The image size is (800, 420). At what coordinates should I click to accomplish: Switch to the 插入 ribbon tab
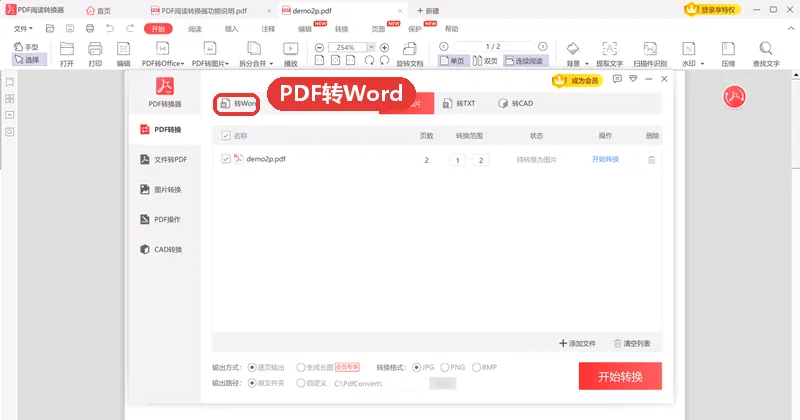pyautogui.click(x=232, y=29)
